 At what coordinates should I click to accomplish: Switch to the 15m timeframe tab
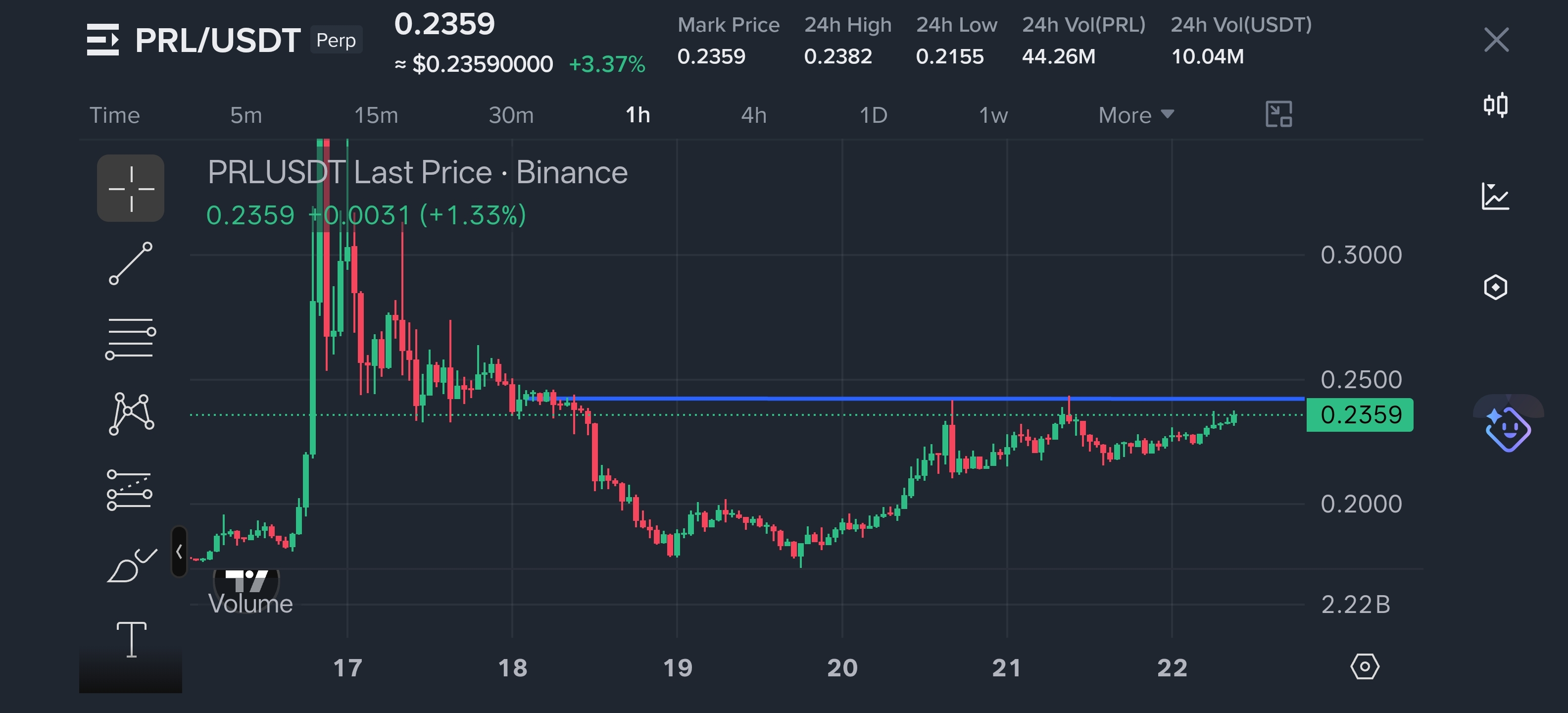(376, 115)
